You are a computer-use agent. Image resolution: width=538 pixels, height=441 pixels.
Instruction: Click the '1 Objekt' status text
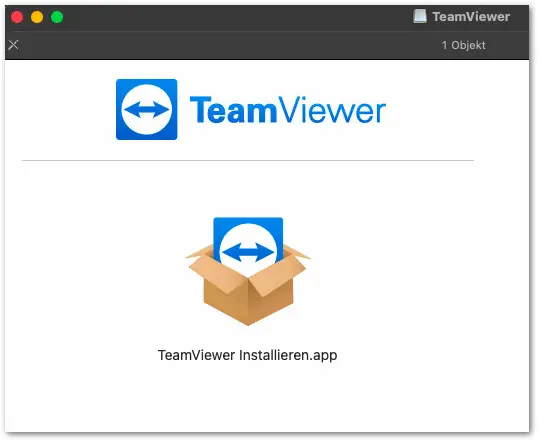pos(464,45)
